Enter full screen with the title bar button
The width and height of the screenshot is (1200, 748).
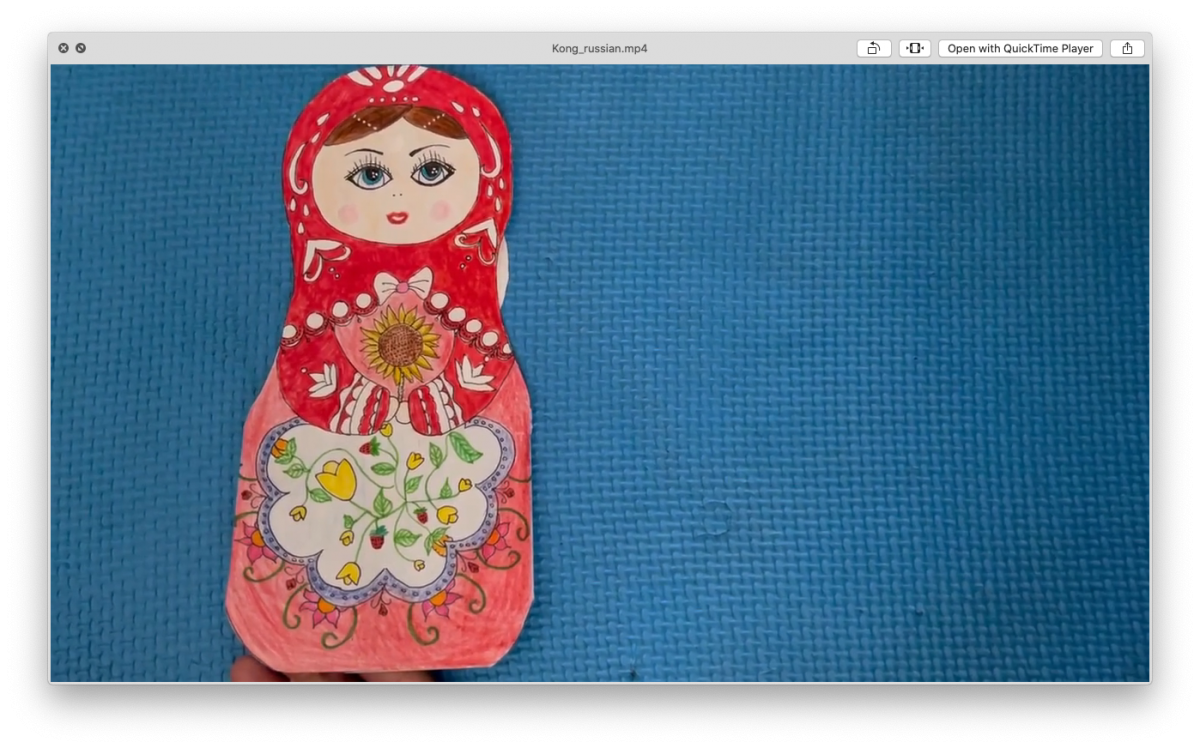click(81, 48)
